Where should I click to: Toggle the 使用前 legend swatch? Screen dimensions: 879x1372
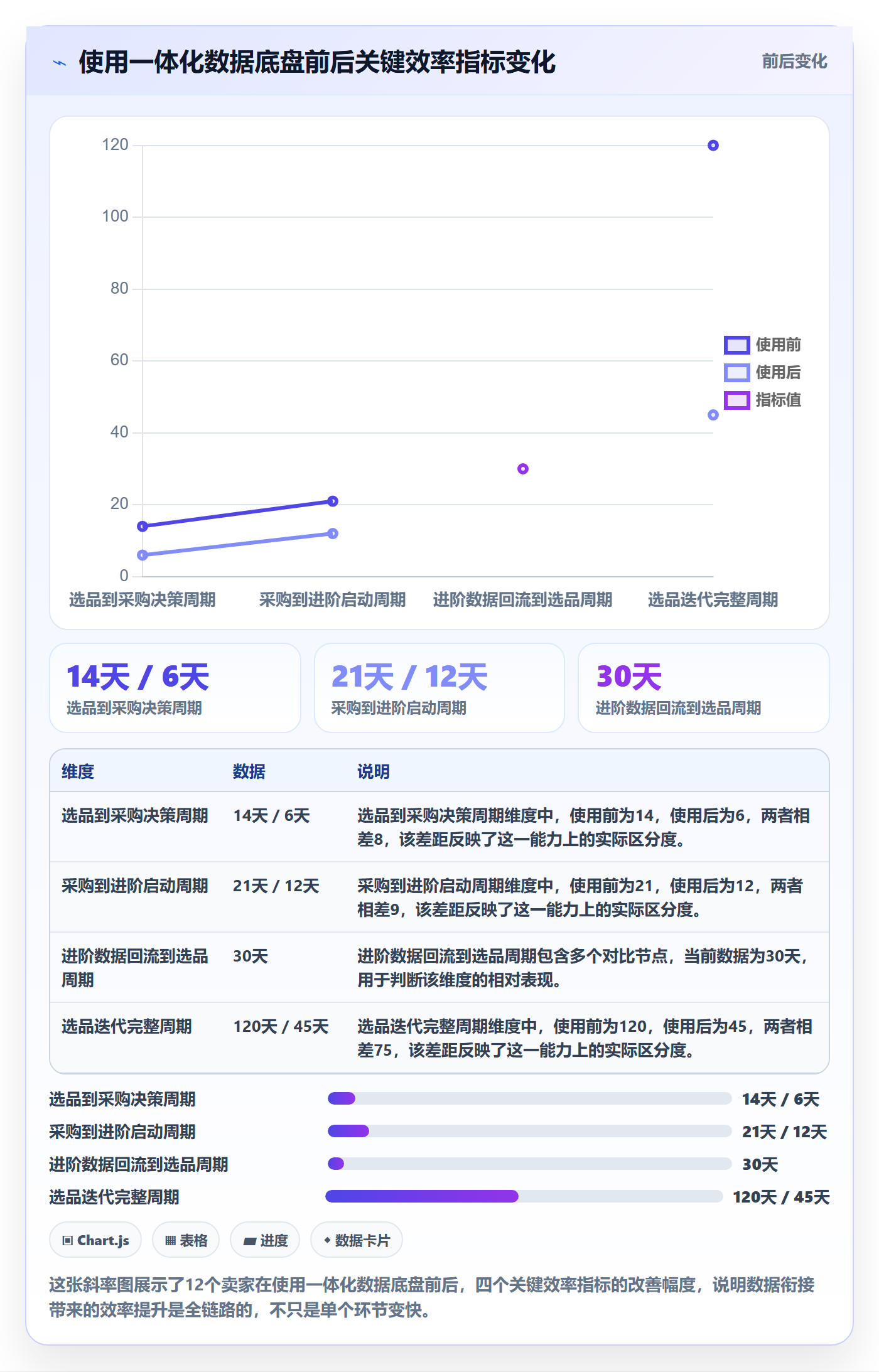click(736, 345)
